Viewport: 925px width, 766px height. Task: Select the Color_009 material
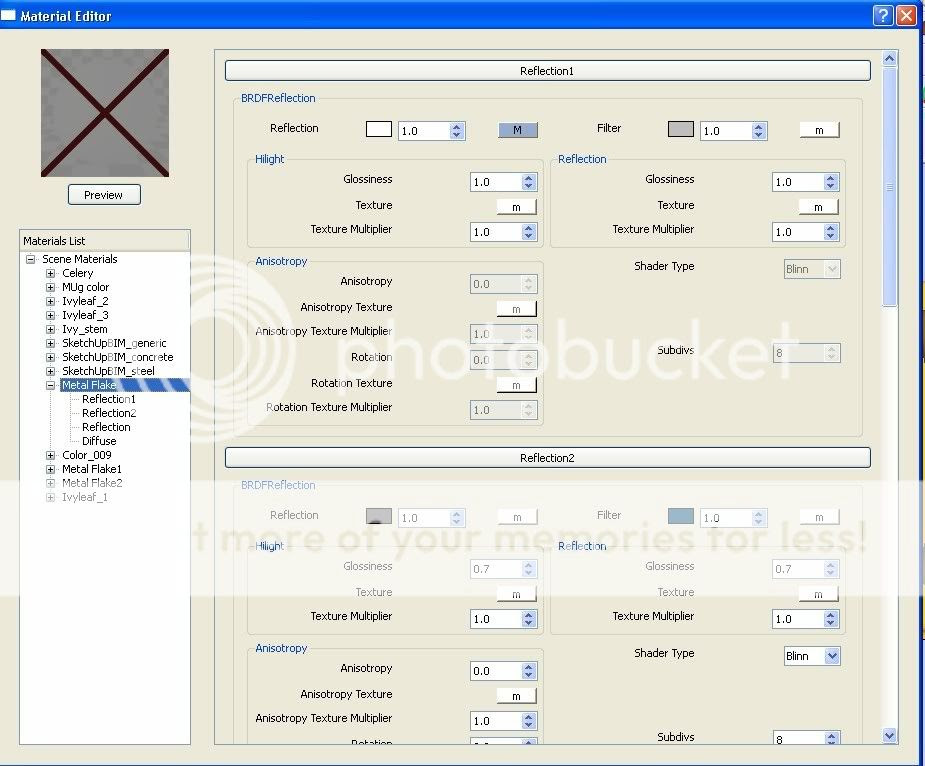point(87,455)
